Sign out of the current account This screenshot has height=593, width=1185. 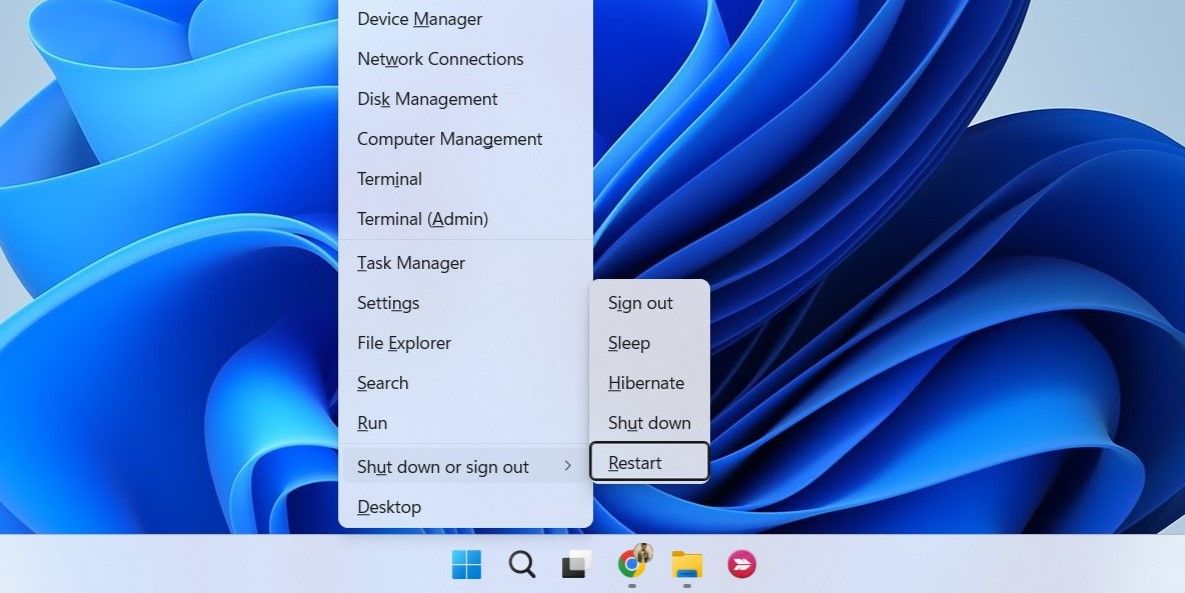click(639, 302)
